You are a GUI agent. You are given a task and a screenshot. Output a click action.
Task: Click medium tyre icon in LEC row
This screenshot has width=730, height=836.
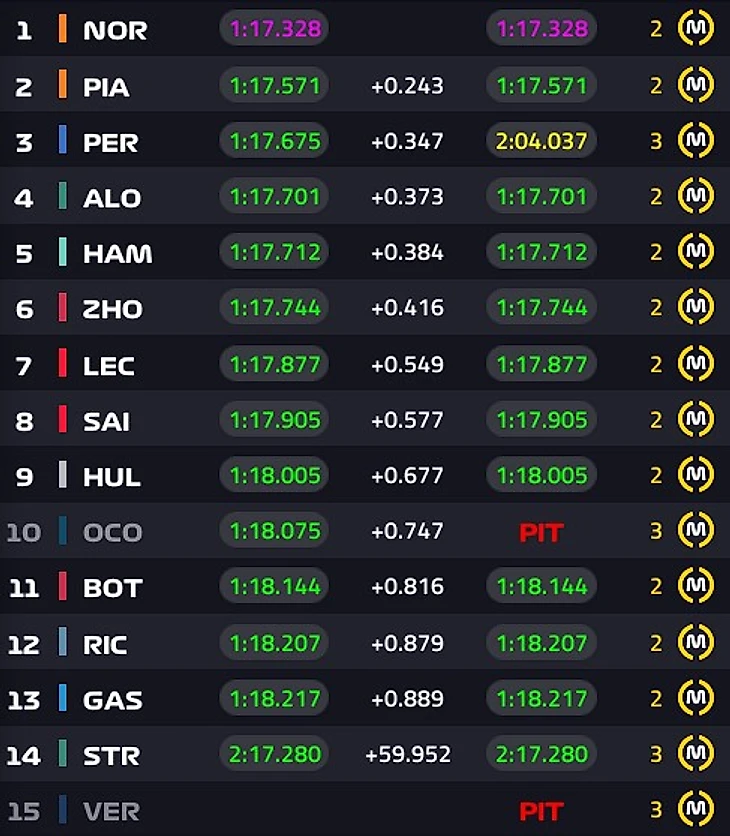[x=695, y=365]
